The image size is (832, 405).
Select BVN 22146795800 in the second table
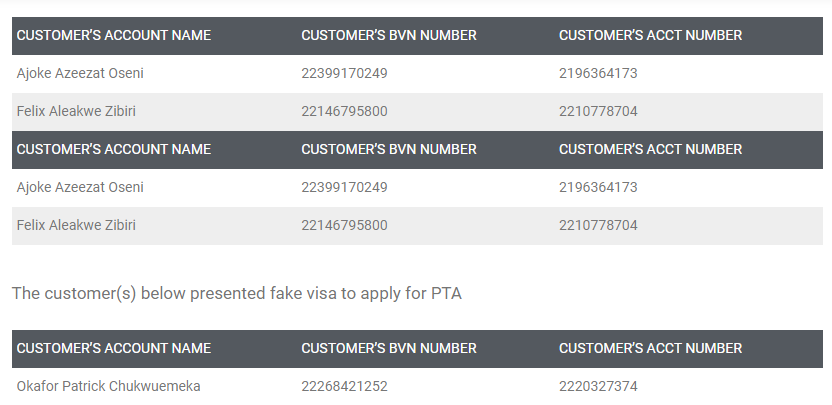tap(344, 226)
